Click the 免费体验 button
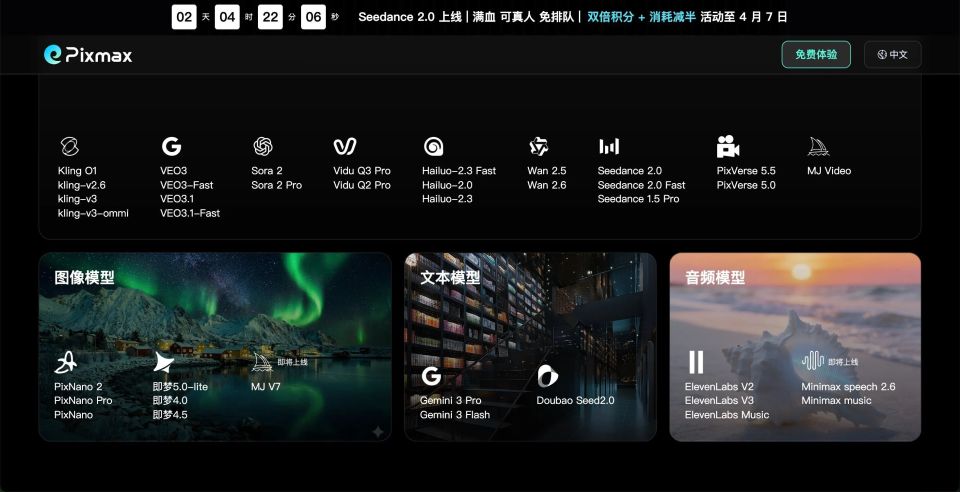This screenshot has height=492, width=960. point(816,54)
